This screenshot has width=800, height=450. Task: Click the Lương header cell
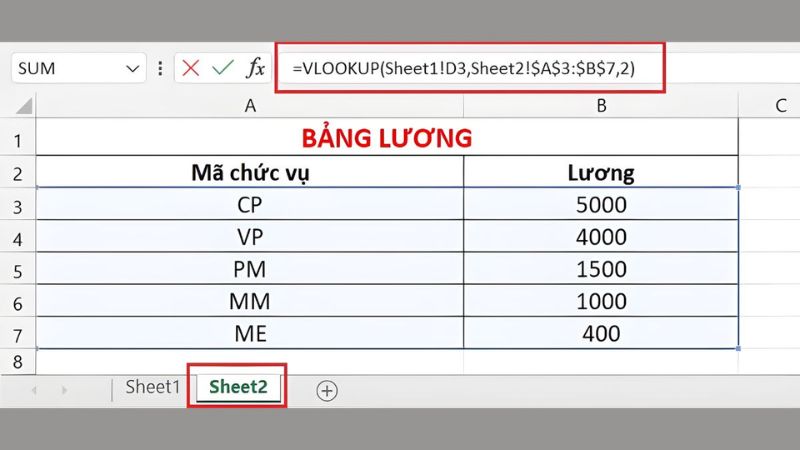coord(601,172)
